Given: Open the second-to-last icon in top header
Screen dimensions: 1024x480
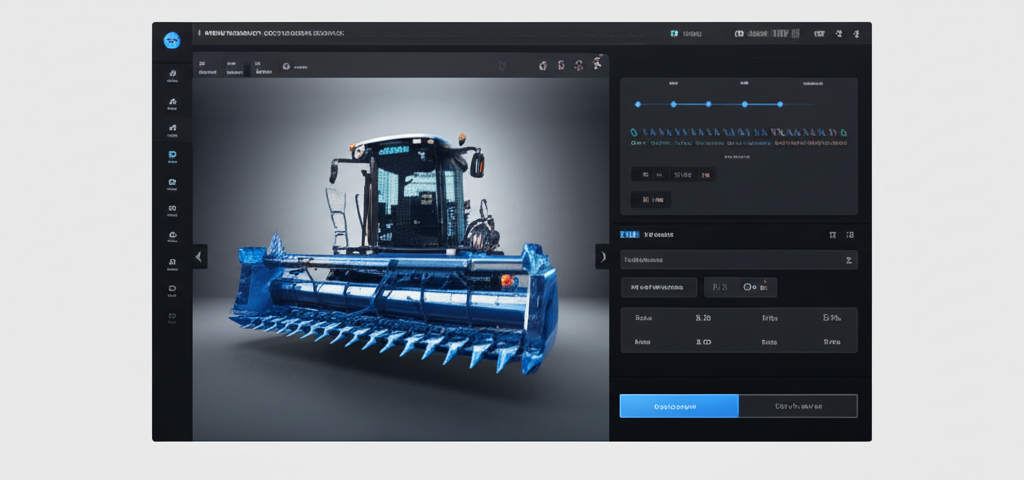Looking at the screenshot, I should 839,33.
